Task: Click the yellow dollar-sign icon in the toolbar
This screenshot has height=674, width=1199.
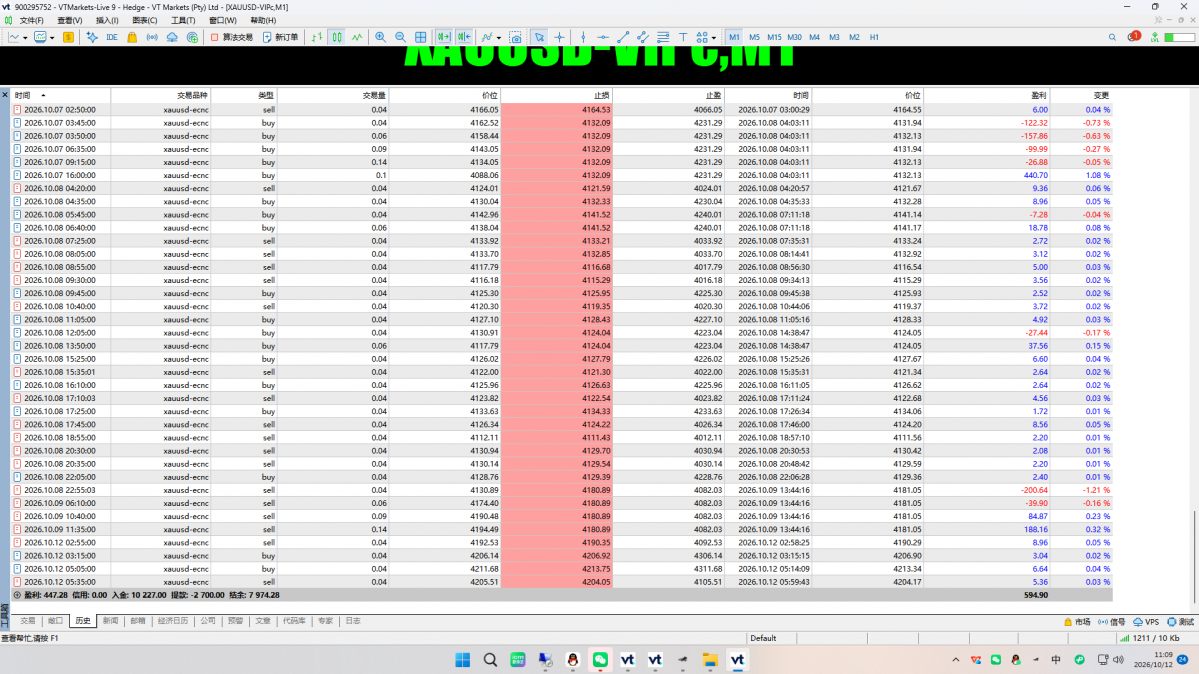Action: coord(68,37)
